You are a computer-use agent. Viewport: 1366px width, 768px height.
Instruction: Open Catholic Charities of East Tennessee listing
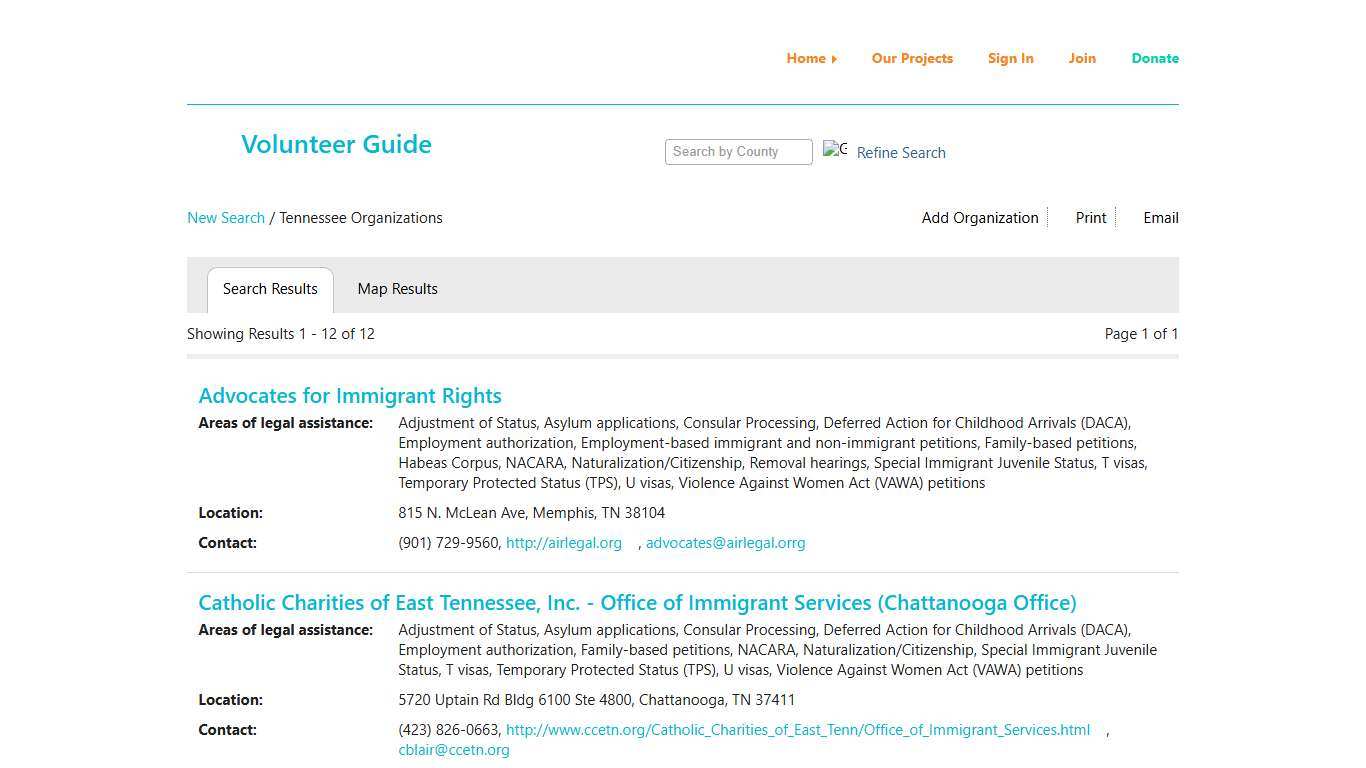point(637,603)
